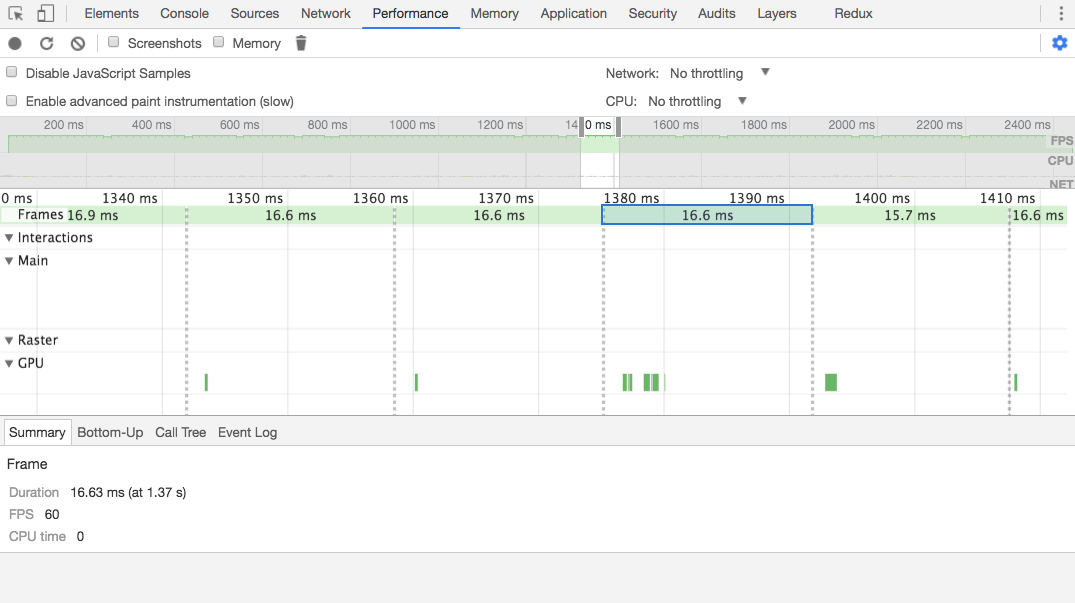Image resolution: width=1075 pixels, height=603 pixels.
Task: Switch to the Layers tab
Action: pos(776,13)
